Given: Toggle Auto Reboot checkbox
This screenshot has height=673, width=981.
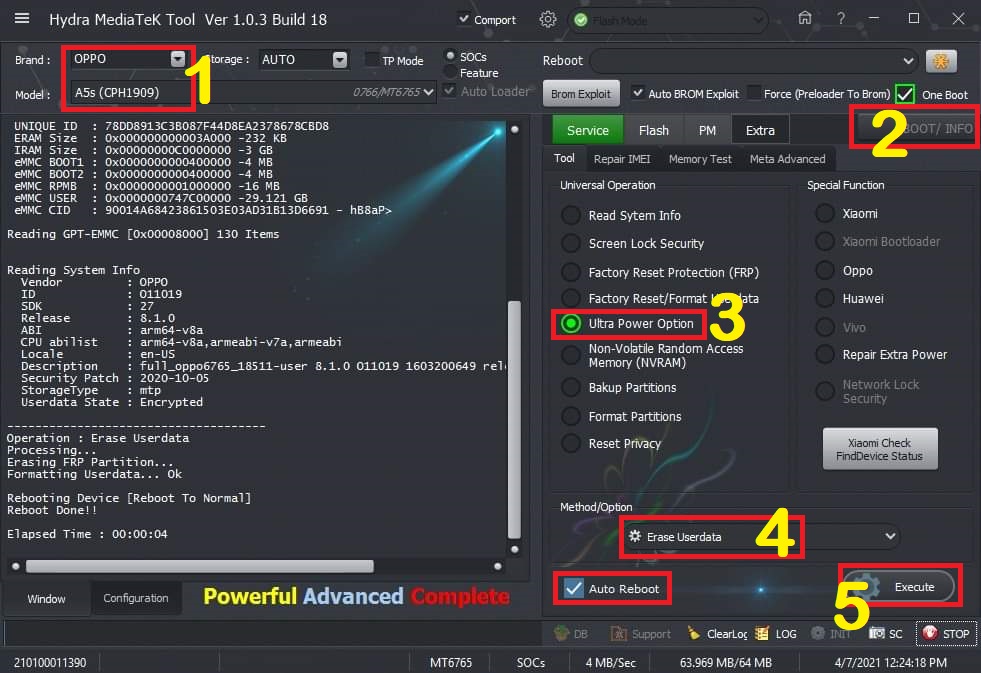Looking at the screenshot, I should pyautogui.click(x=573, y=588).
